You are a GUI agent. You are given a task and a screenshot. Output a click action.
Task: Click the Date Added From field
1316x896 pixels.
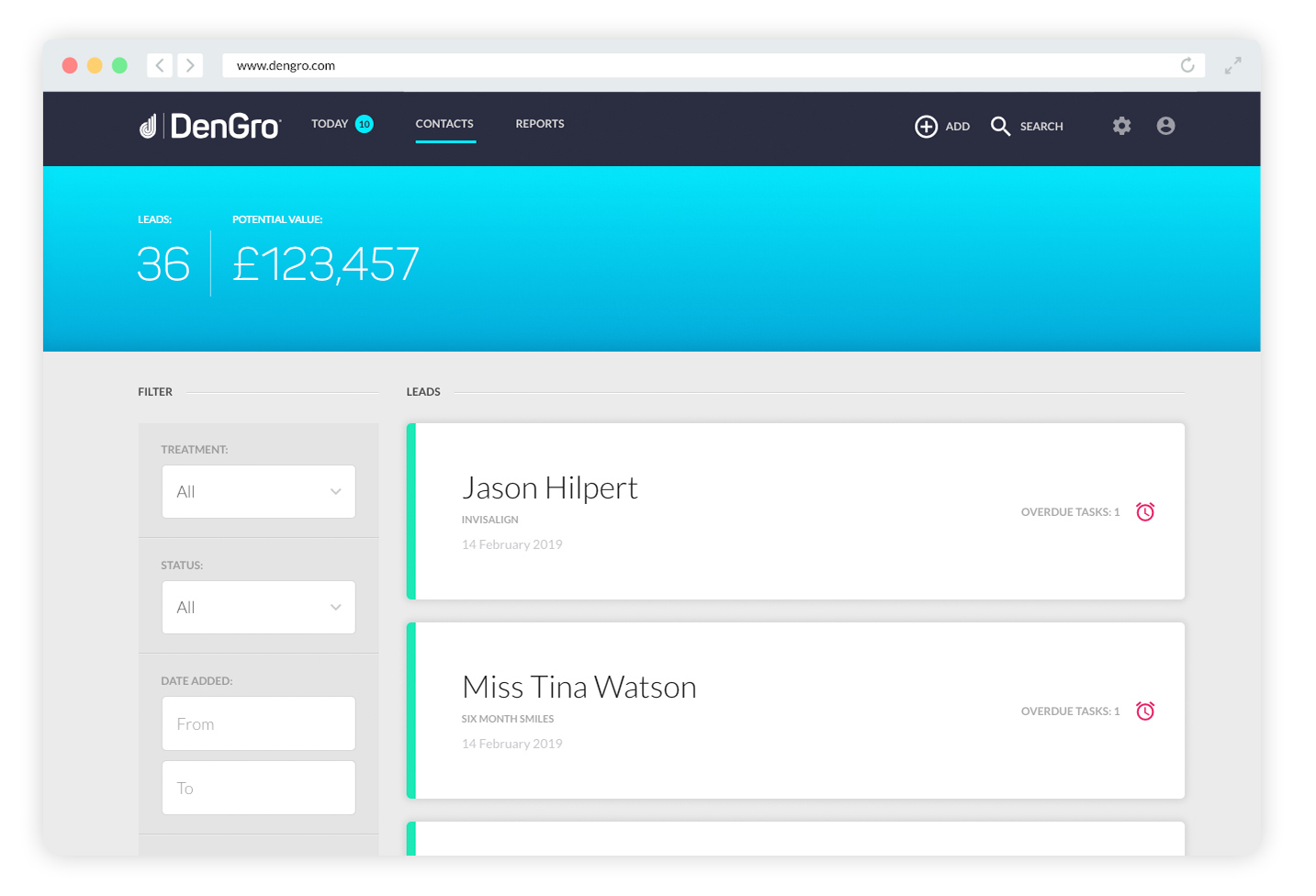point(259,723)
